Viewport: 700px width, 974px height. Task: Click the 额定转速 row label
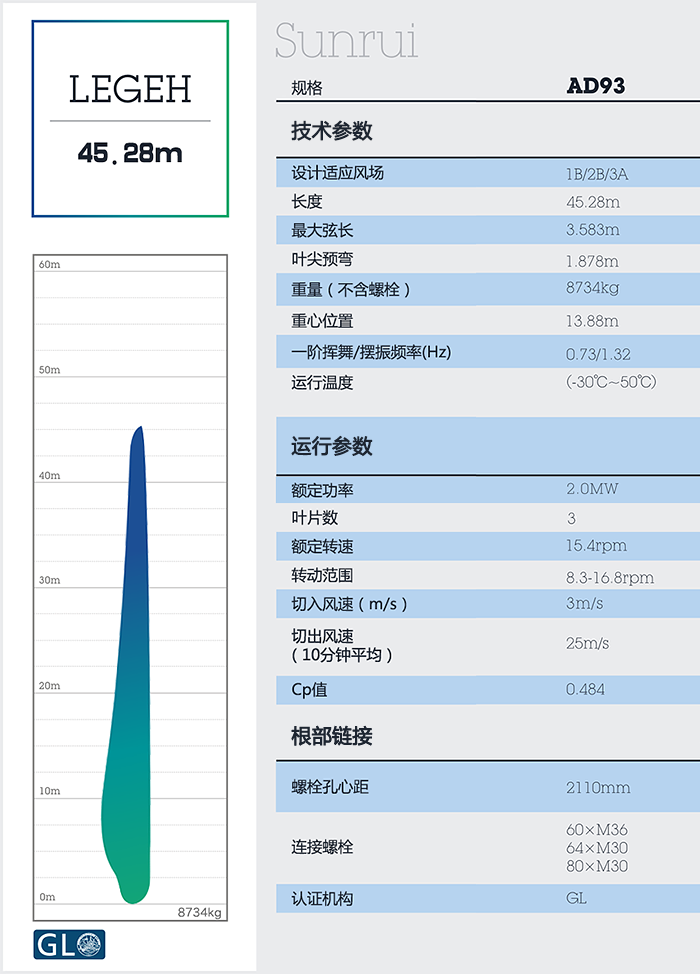(322, 546)
